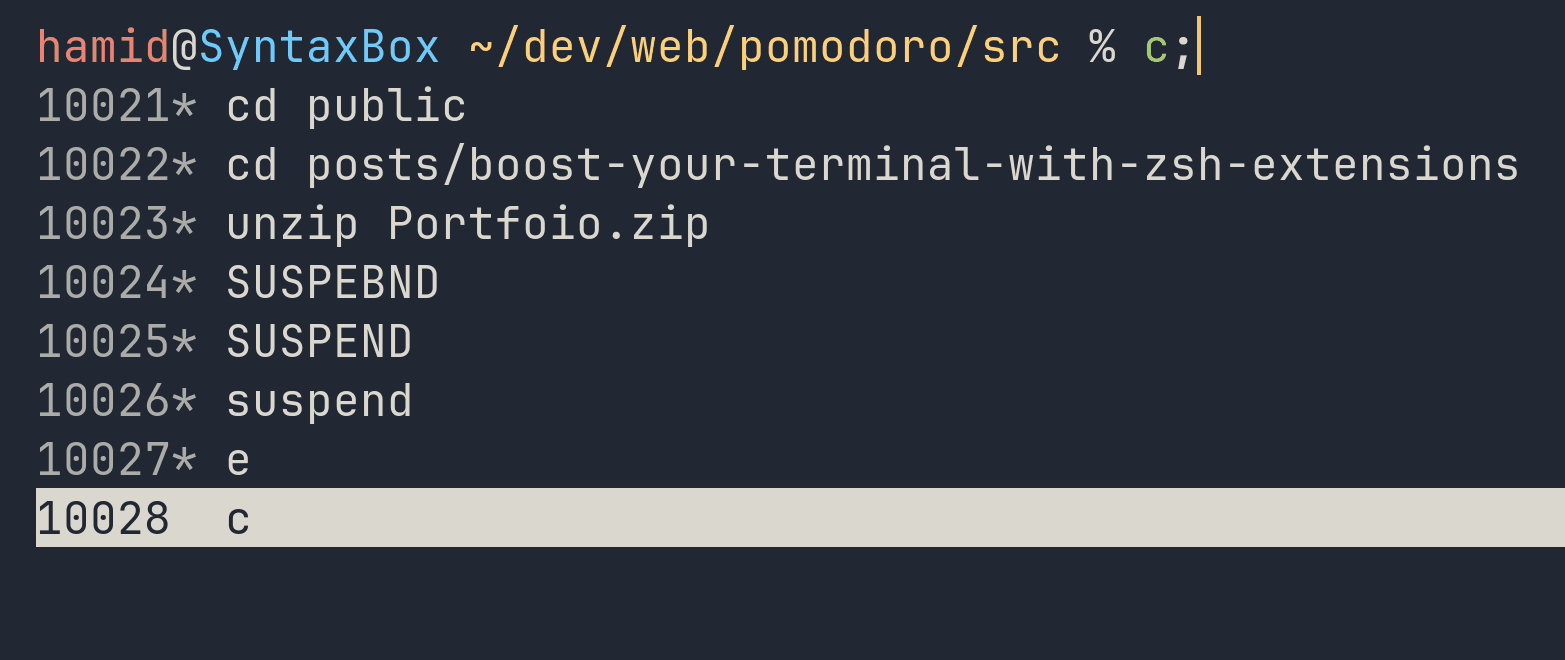Pick the "cd posts/boost-your-terminal-with-zsh-extensions" entry

872,165
